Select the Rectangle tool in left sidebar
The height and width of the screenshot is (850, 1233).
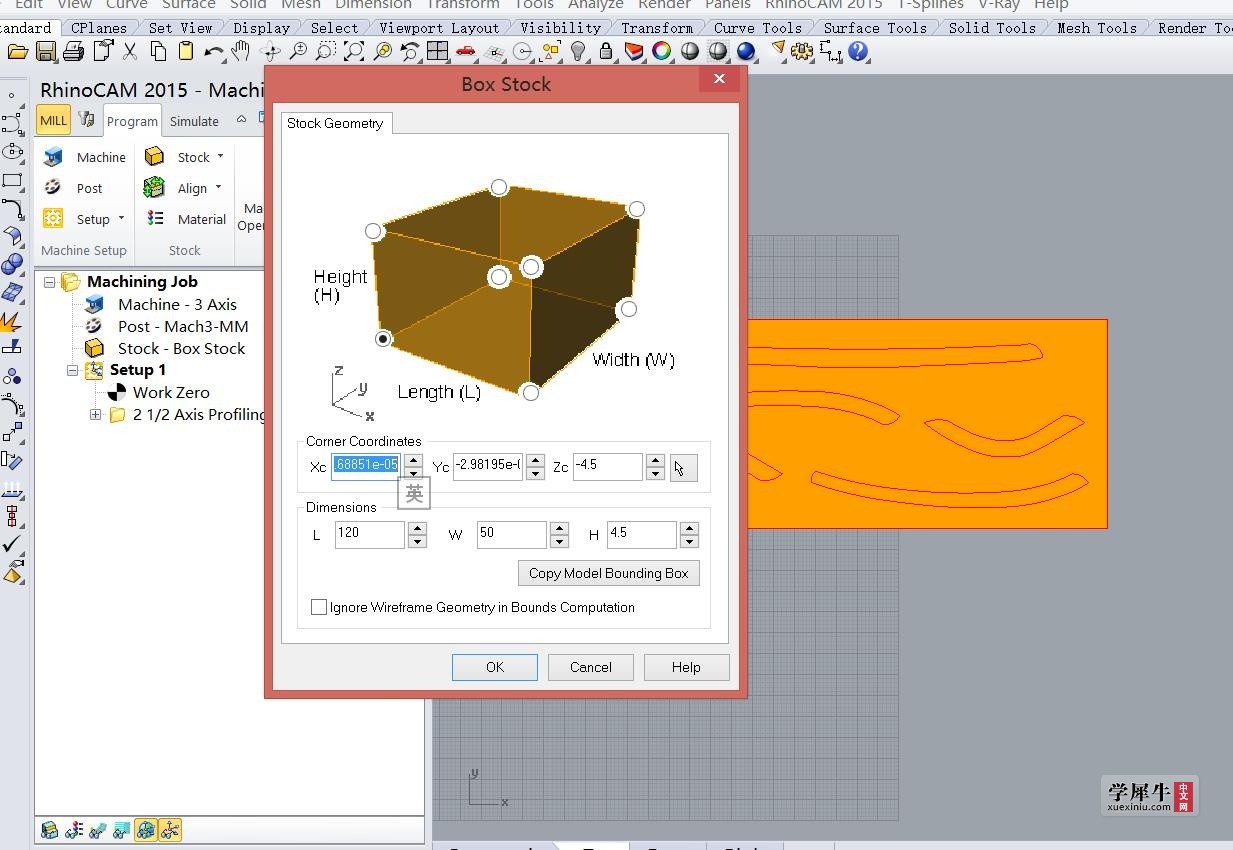click(x=12, y=181)
